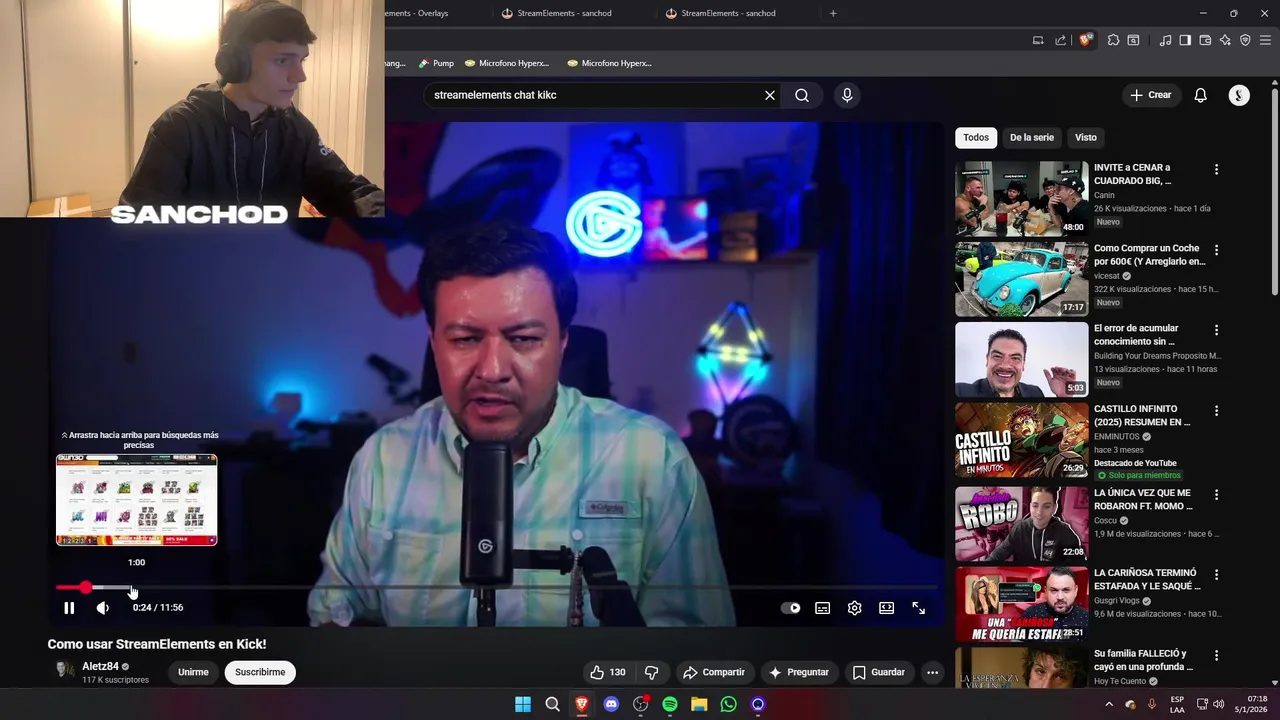Toggle subtitles/closed captions in the player

822,608
